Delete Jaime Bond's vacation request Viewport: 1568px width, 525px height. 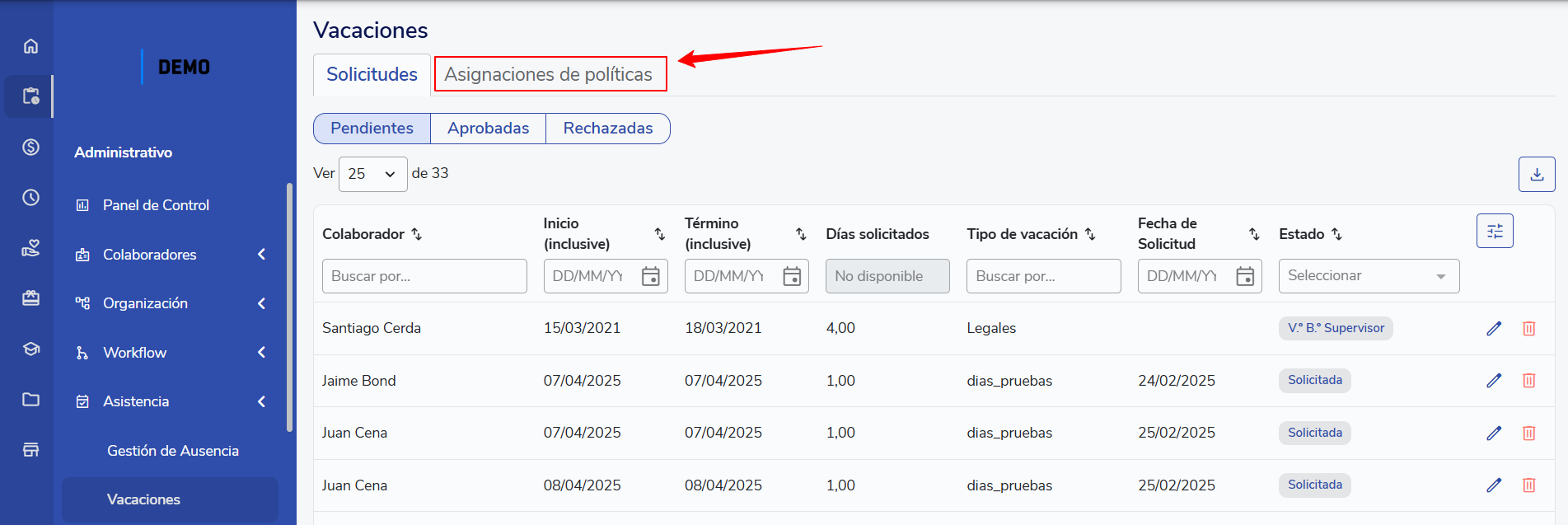pos(1528,381)
